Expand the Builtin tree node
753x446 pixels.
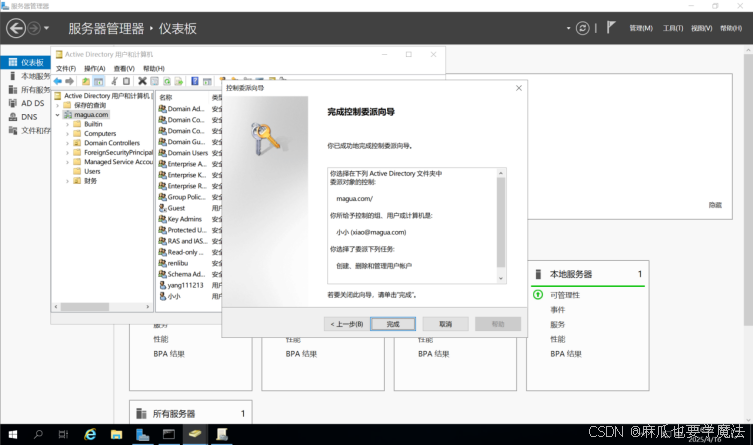click(68, 124)
